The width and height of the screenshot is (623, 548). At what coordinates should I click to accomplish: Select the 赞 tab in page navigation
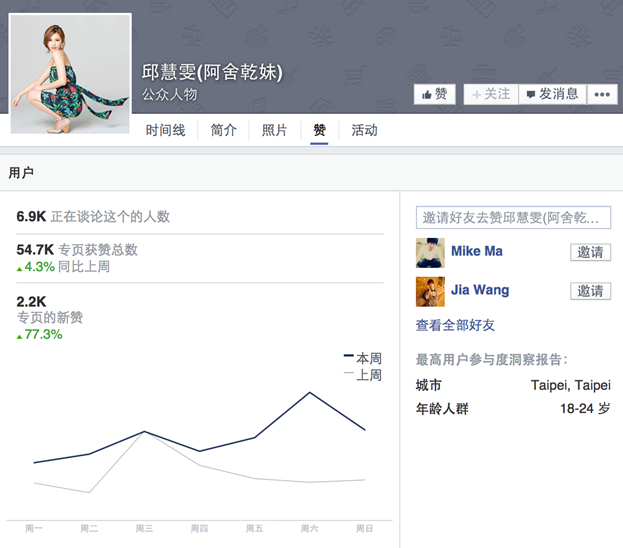pyautogui.click(x=319, y=130)
